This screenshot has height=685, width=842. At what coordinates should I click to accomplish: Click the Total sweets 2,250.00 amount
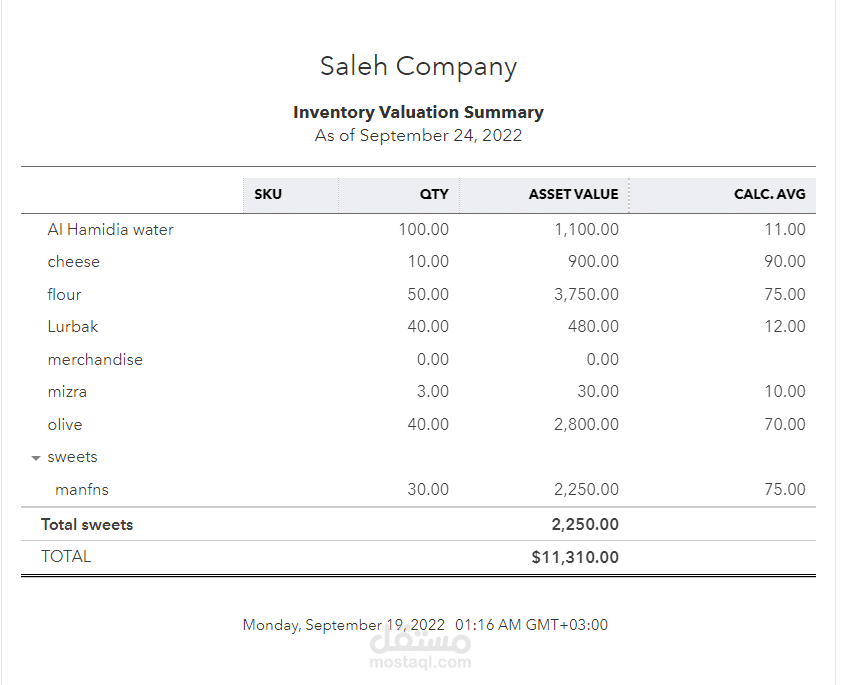[x=585, y=525]
